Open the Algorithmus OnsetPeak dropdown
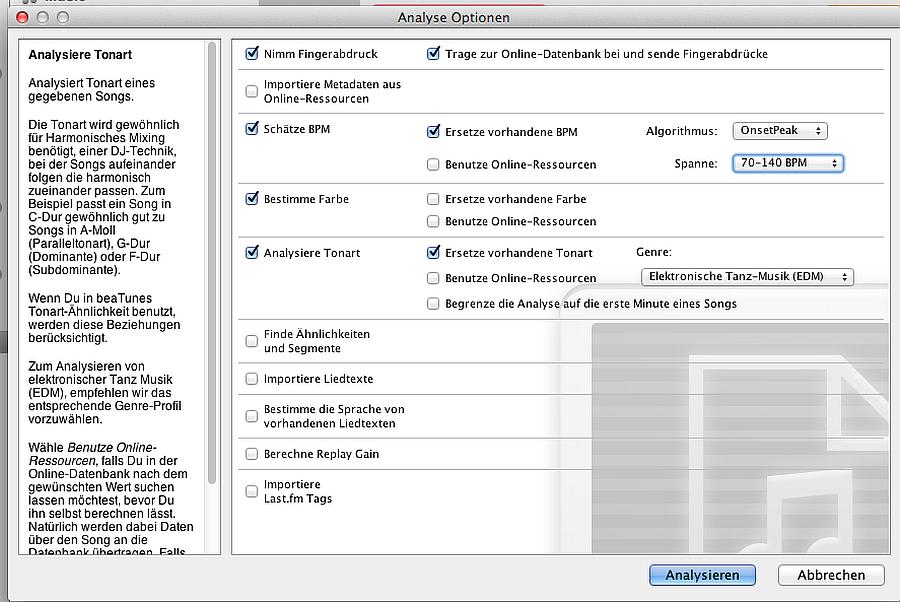900x602 pixels. point(782,131)
